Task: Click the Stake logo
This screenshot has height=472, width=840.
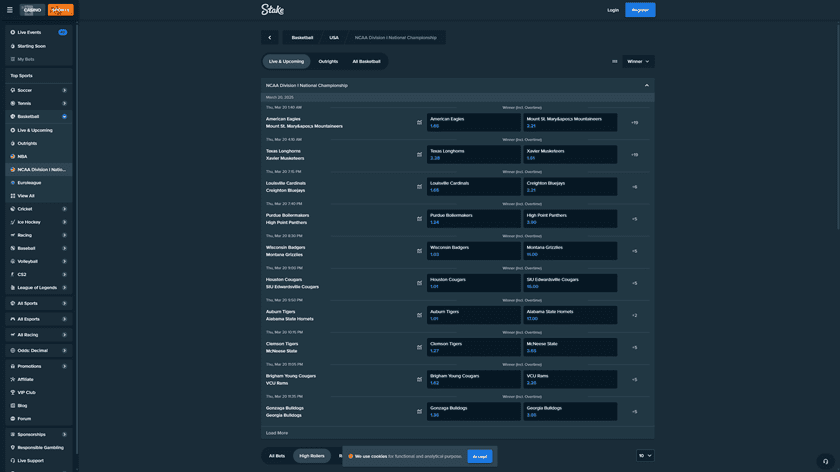Action: pyautogui.click(x=273, y=10)
